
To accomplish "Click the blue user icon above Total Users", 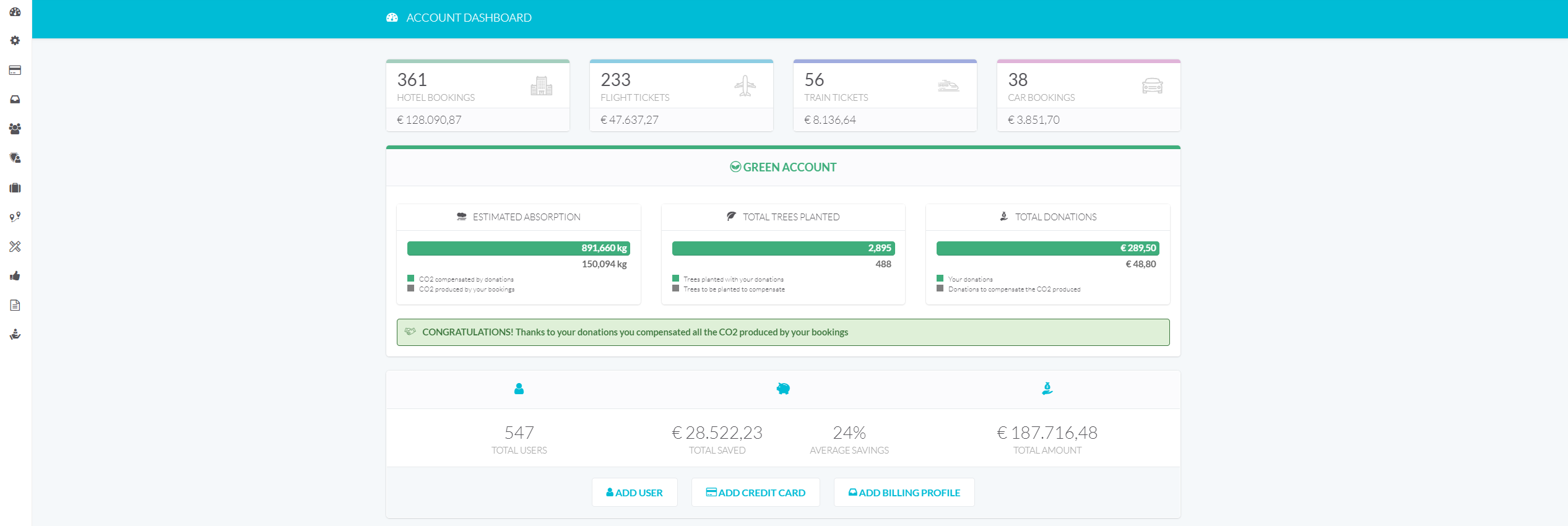I will pos(519,389).
